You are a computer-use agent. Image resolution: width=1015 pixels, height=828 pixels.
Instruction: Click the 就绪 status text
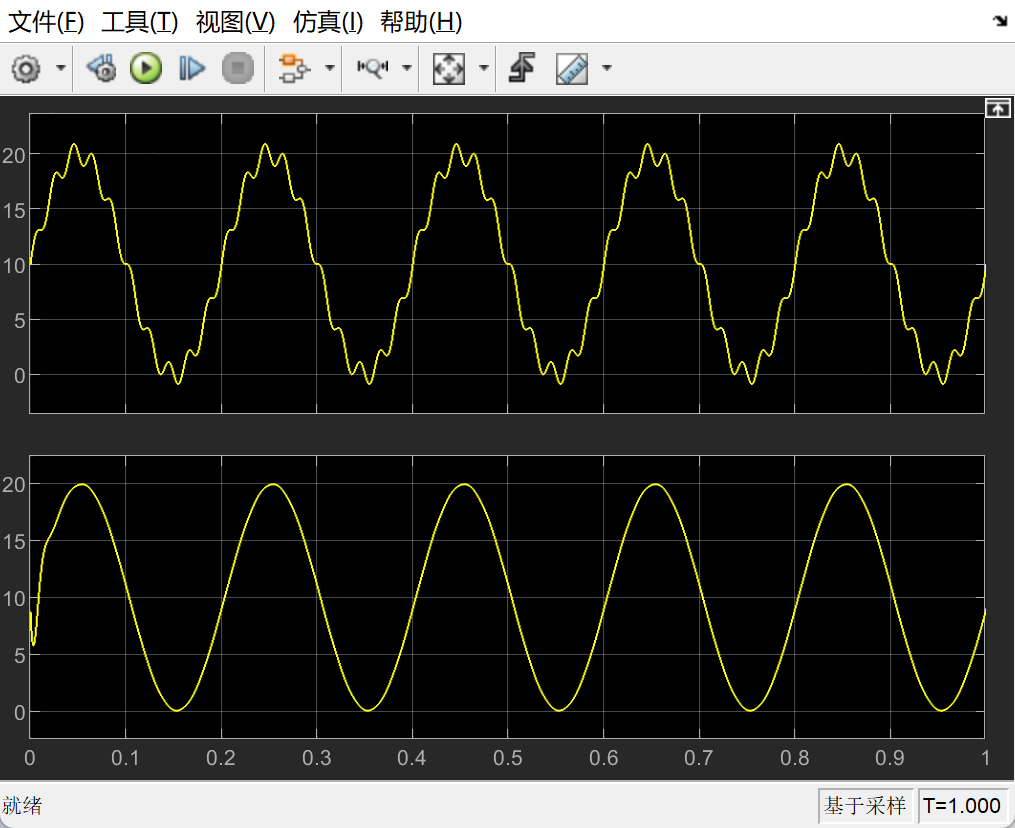pyautogui.click(x=22, y=806)
